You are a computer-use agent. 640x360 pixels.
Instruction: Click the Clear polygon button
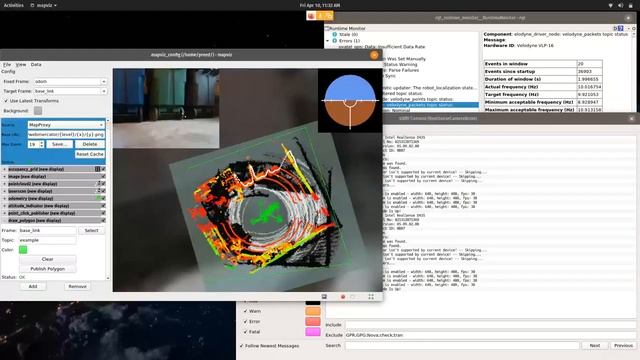click(47, 259)
